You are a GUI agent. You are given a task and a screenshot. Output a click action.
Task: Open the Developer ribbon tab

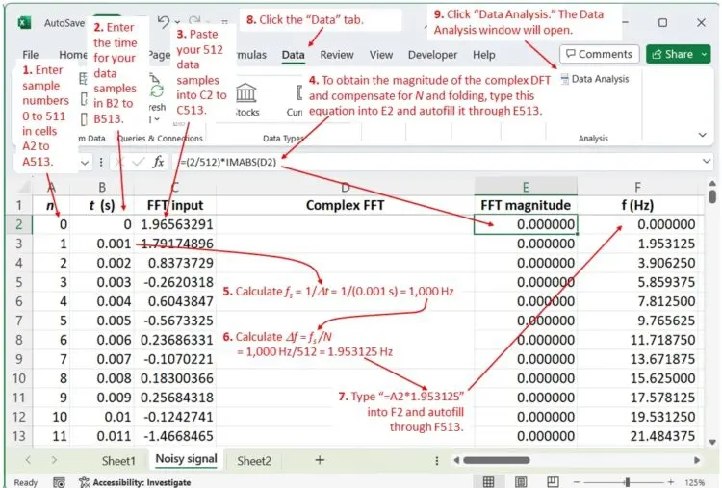pyautogui.click(x=432, y=55)
